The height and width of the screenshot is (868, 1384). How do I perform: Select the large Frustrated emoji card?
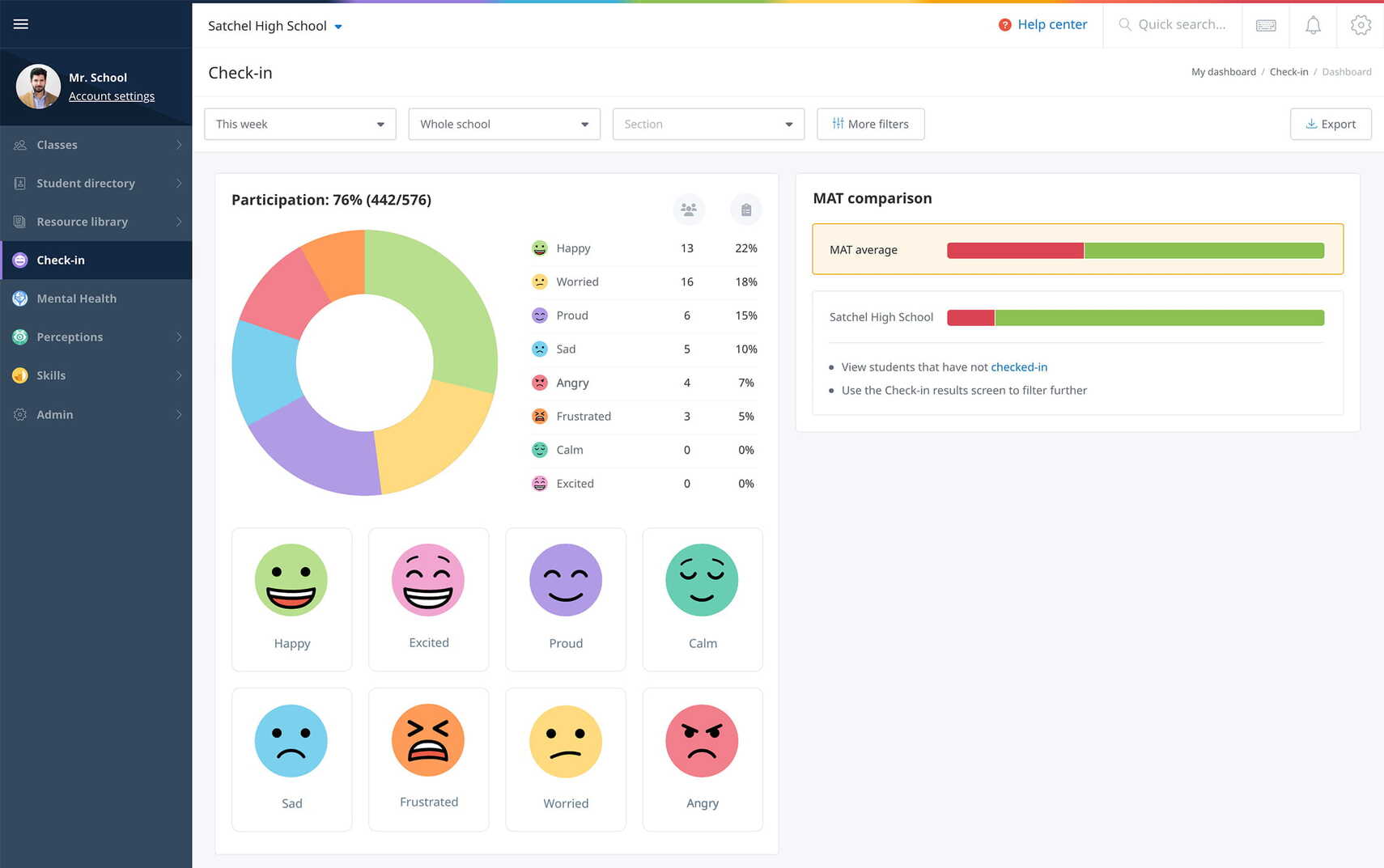pyautogui.click(x=428, y=760)
